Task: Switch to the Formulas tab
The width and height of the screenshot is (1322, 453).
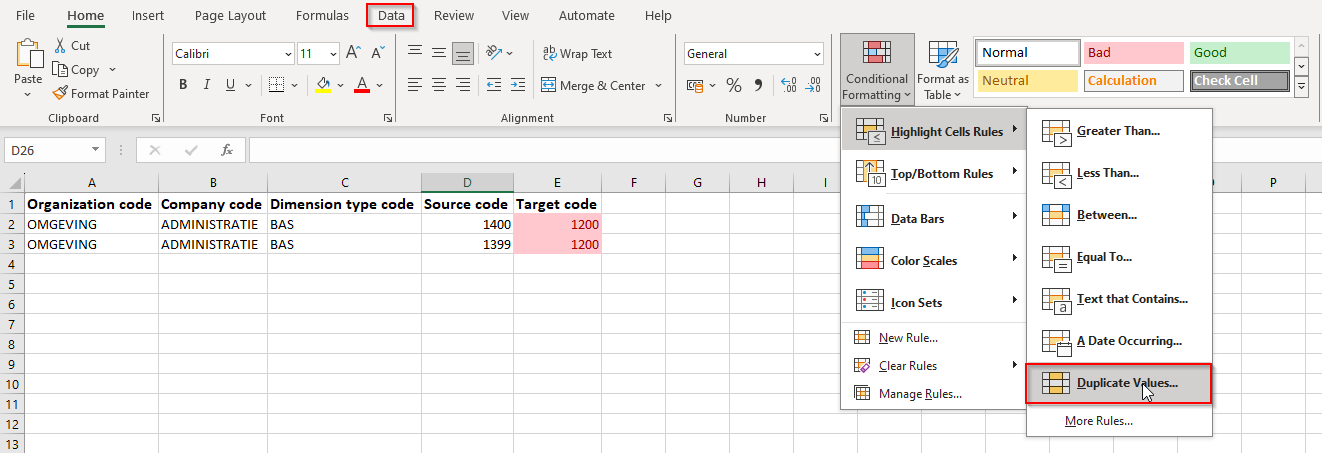Action: 322,15
